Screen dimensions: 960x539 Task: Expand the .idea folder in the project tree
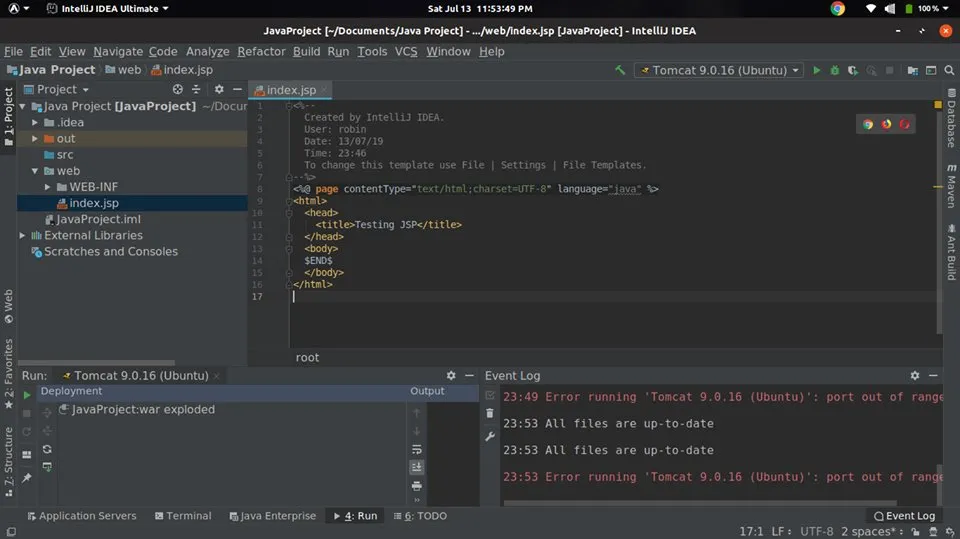click(35, 123)
